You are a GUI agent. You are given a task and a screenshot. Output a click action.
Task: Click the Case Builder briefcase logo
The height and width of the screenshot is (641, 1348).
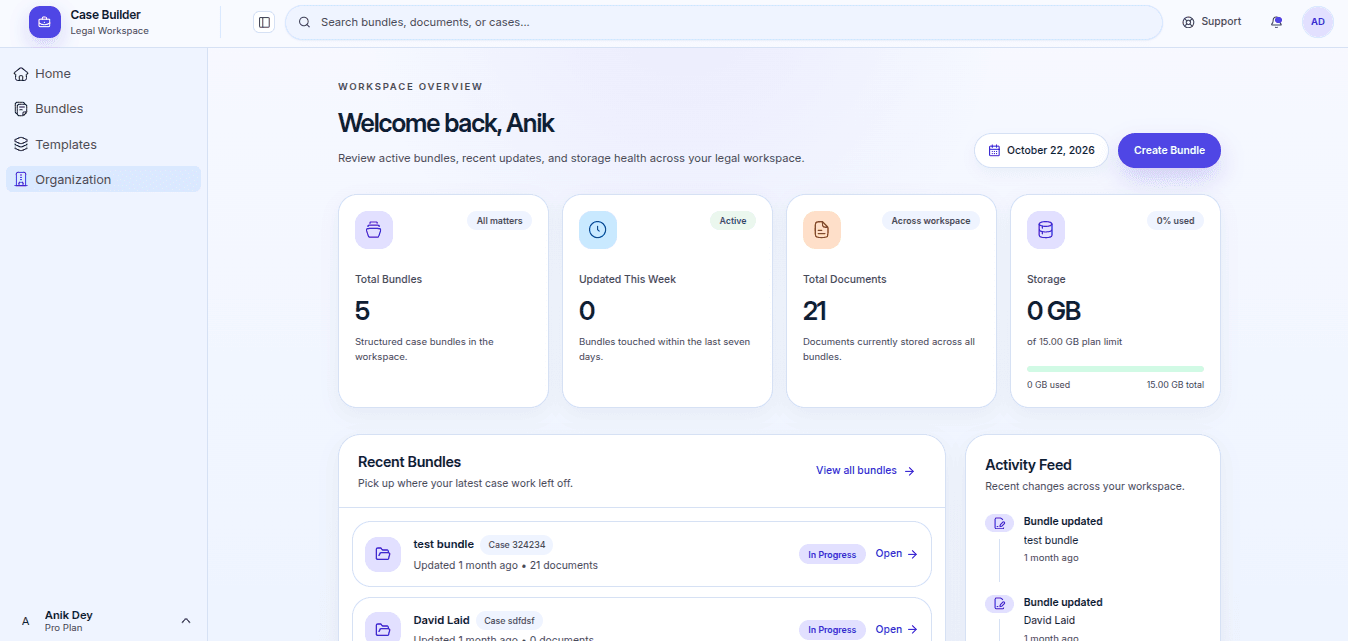(45, 22)
